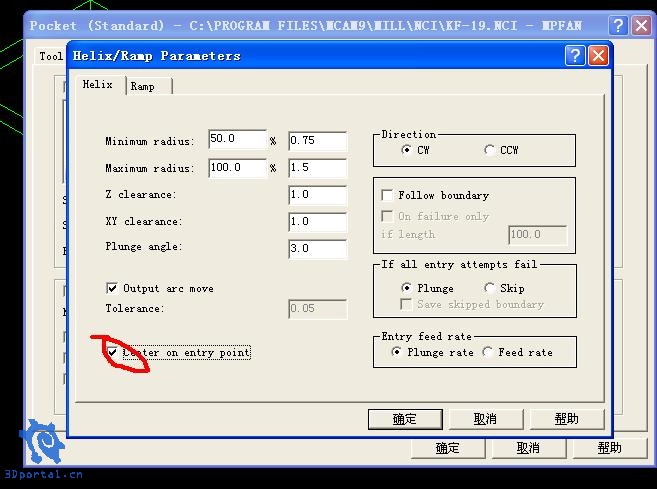The image size is (657, 489).
Task: Click the Minimum radius percent field
Action: (237, 139)
